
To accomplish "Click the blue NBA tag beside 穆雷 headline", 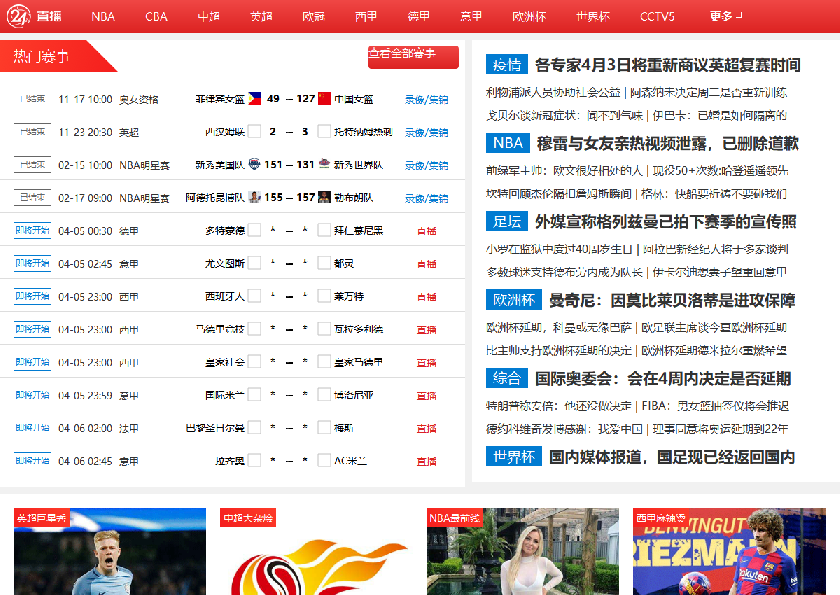I will (508, 142).
